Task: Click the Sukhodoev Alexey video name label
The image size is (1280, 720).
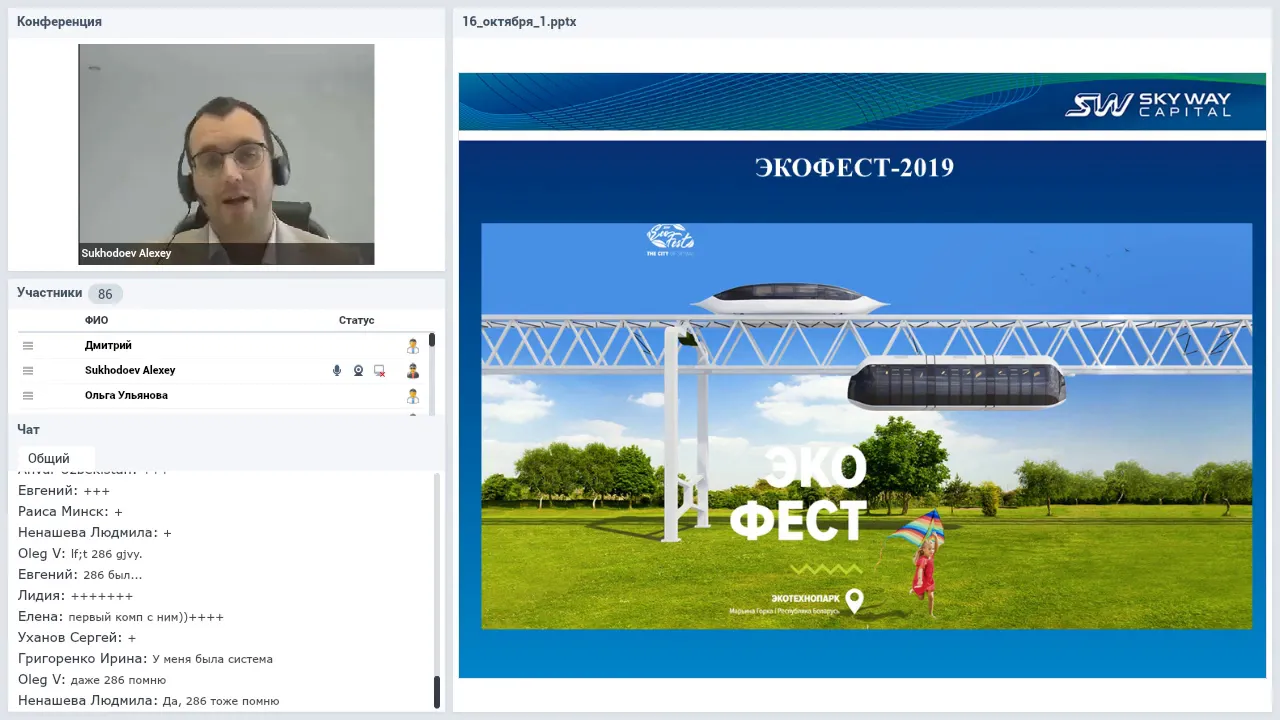Action: [x=126, y=253]
